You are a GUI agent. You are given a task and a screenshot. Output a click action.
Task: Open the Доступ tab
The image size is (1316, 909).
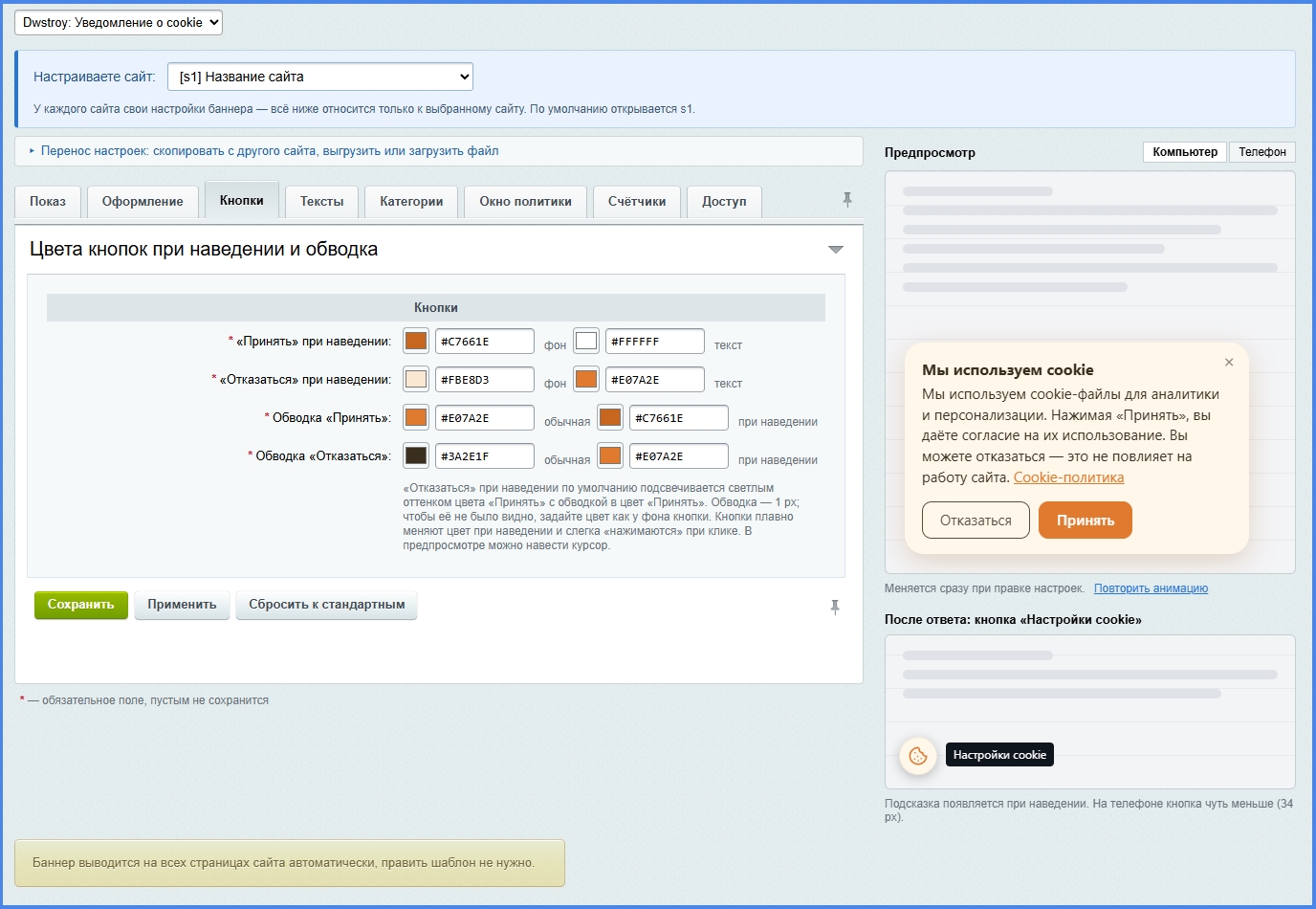pos(724,202)
